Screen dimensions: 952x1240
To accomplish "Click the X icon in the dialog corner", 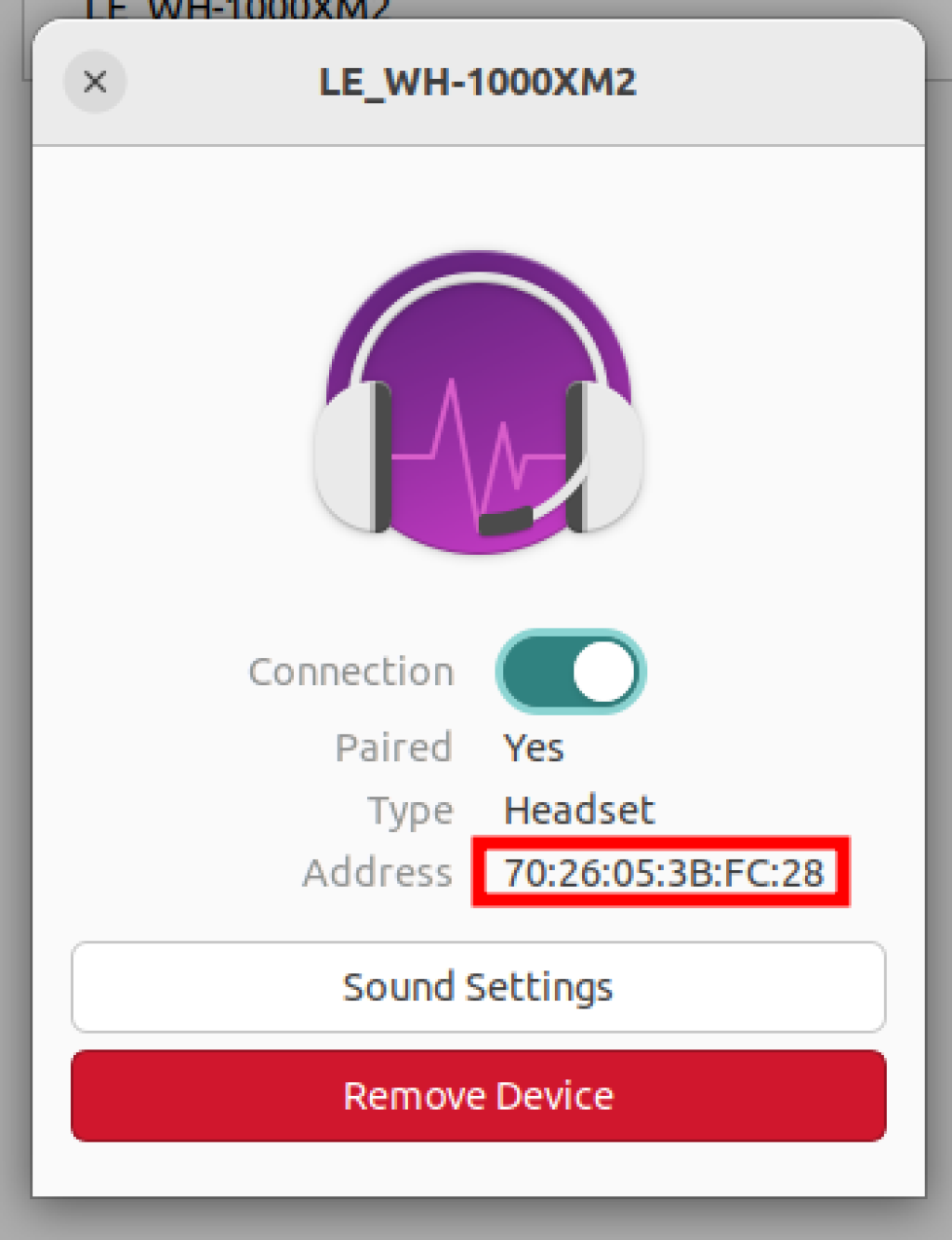I will (95, 83).
